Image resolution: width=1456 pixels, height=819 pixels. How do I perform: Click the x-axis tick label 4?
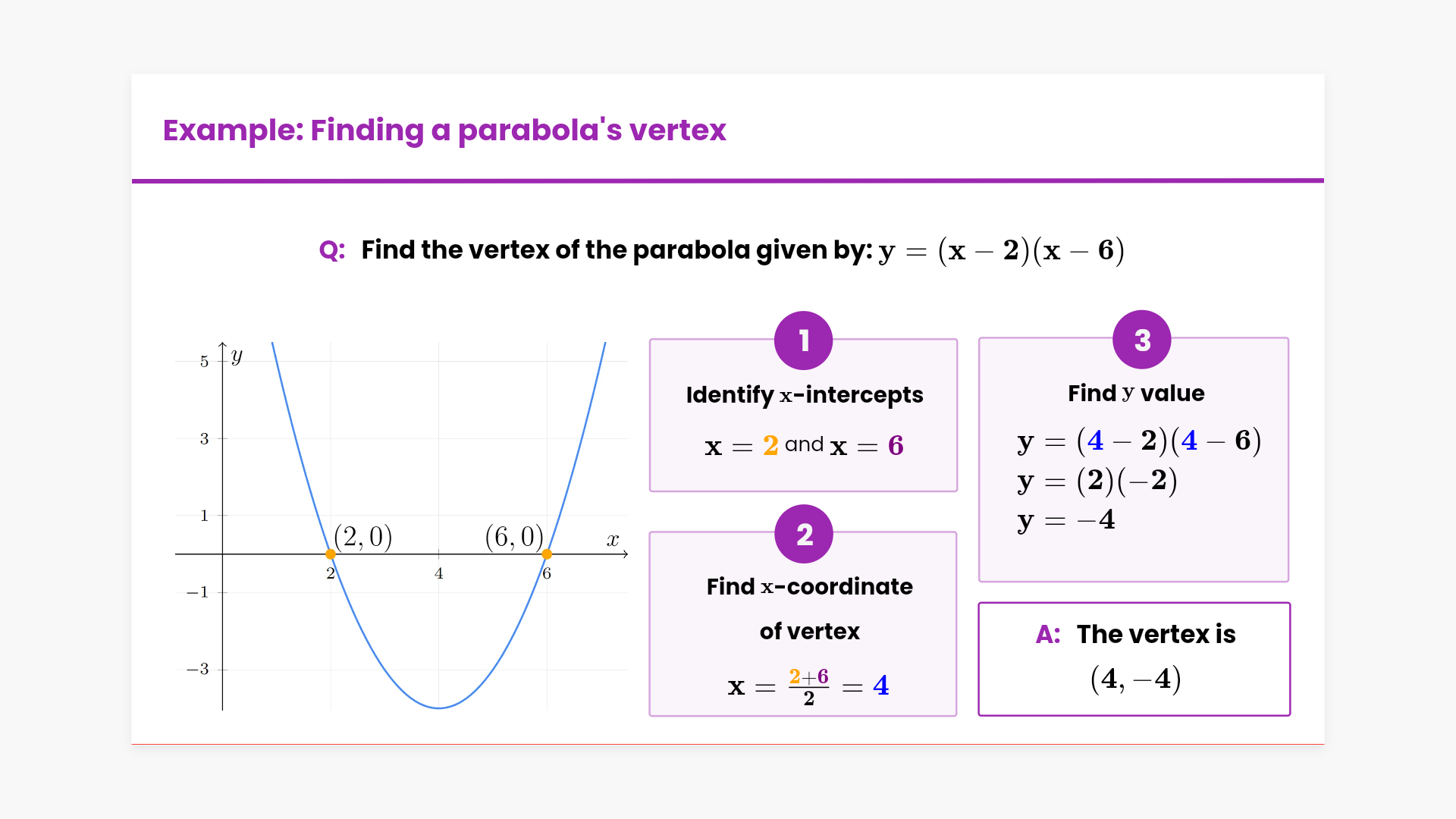pyautogui.click(x=439, y=574)
